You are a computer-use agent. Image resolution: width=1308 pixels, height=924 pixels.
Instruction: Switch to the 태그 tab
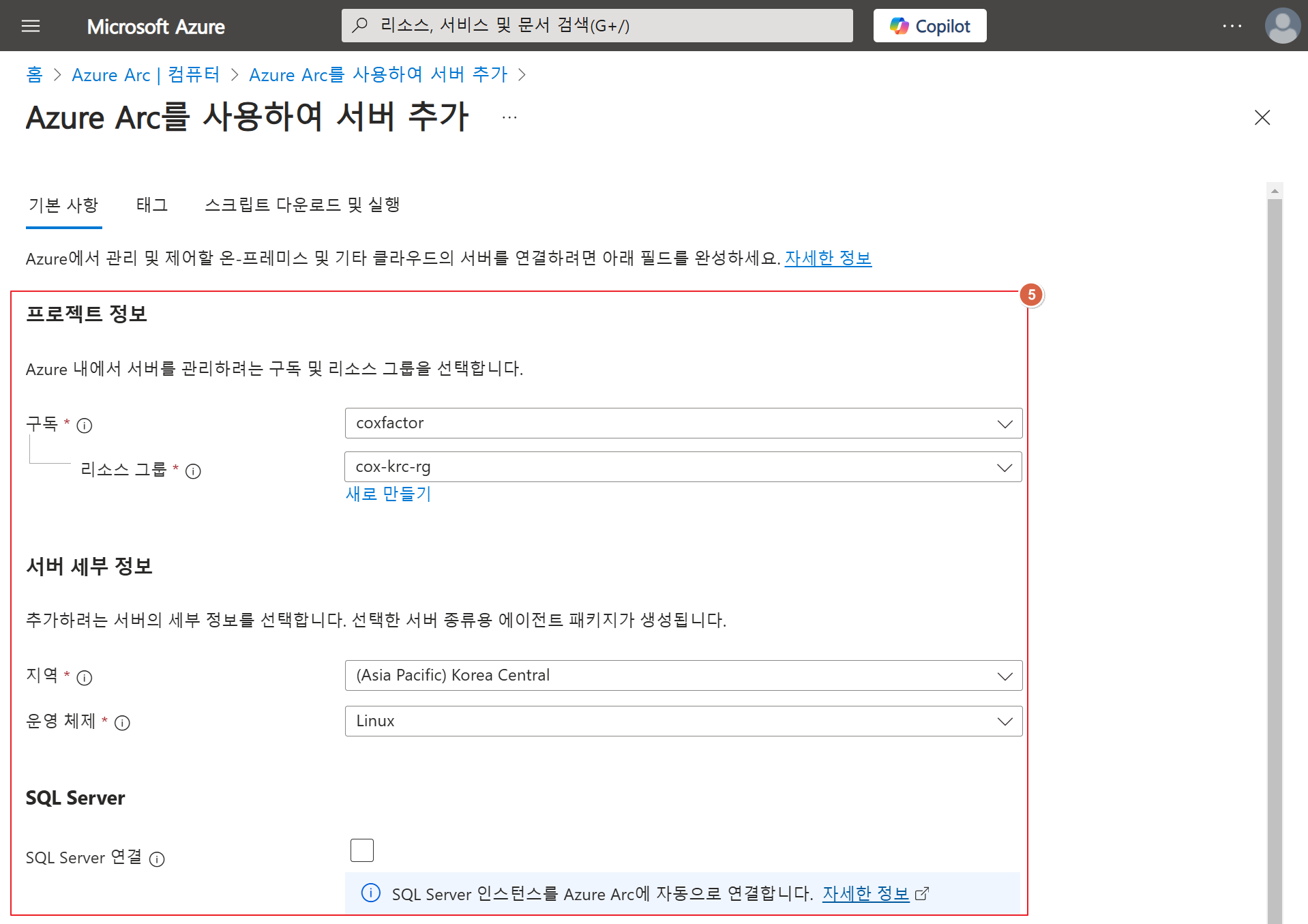click(152, 205)
